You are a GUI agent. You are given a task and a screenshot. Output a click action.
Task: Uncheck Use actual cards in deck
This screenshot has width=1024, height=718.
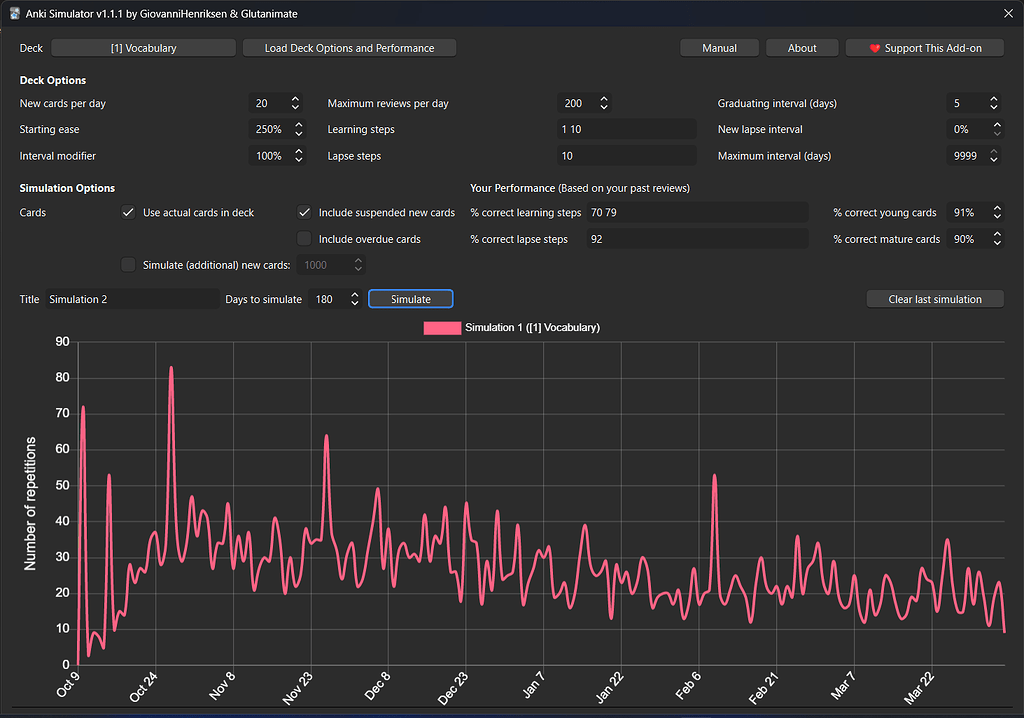coord(128,212)
